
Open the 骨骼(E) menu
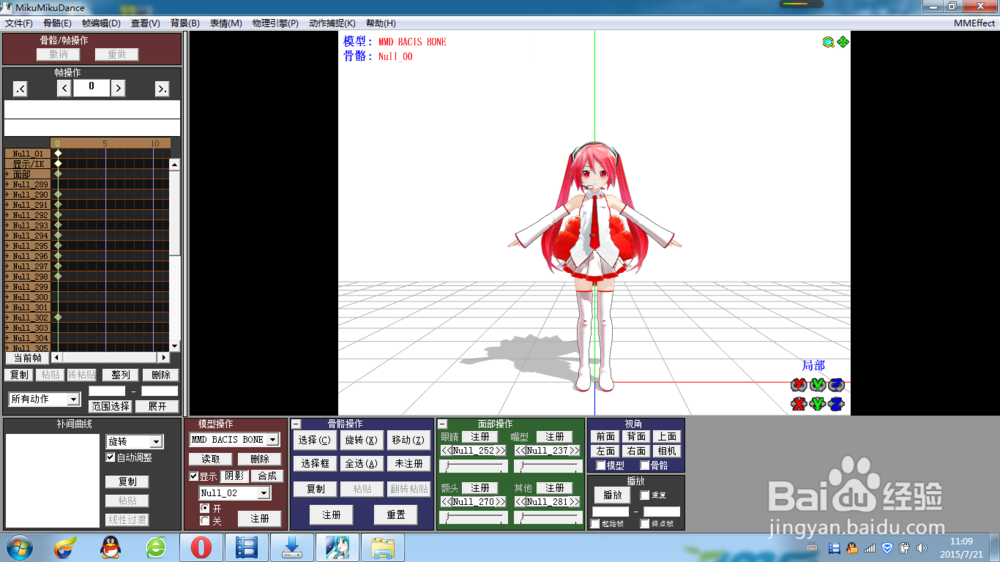point(57,23)
